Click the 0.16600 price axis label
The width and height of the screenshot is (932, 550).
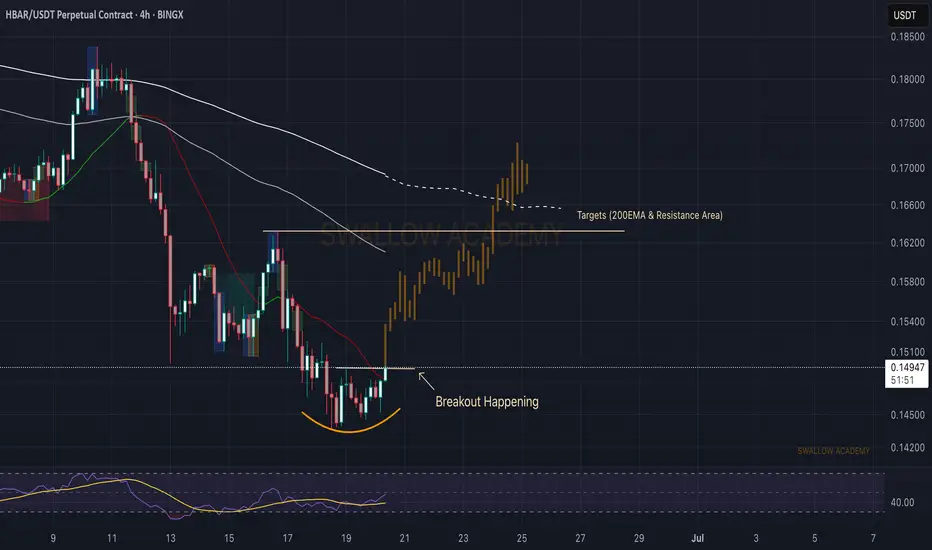click(x=907, y=205)
